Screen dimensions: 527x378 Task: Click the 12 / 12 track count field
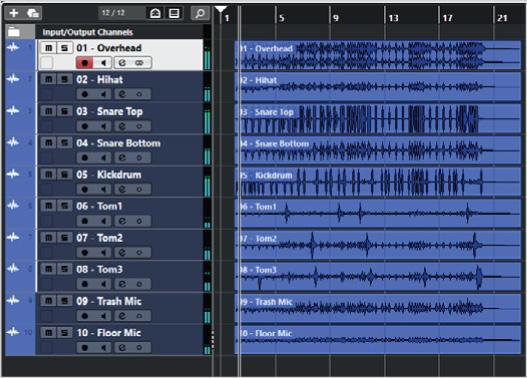coord(122,13)
